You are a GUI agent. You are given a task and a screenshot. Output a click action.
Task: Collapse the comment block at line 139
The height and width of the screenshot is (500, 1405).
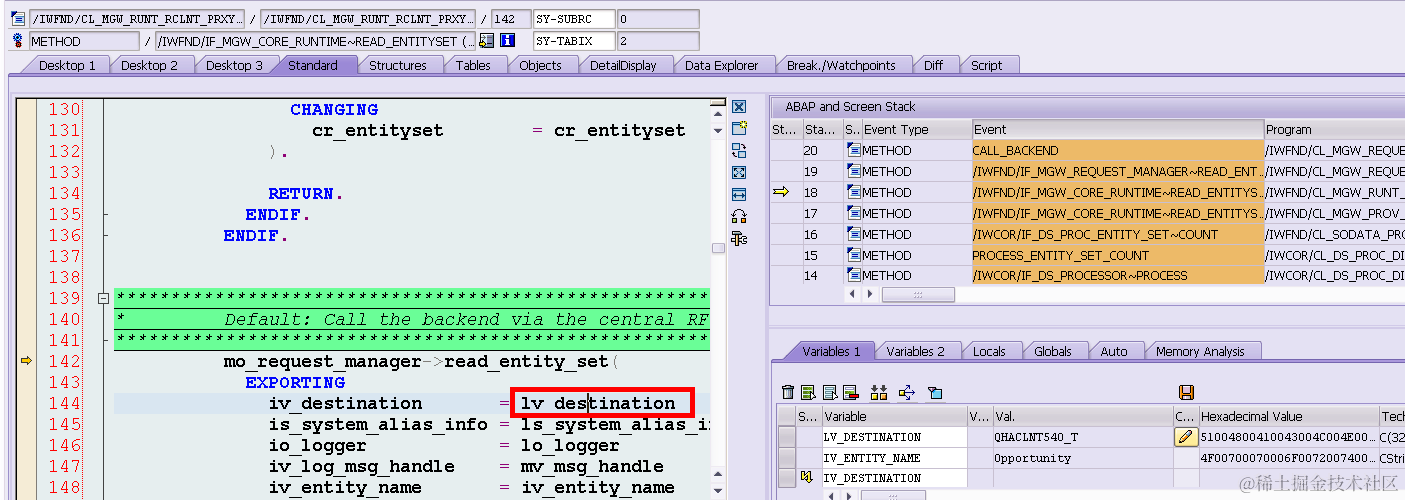pos(103,298)
